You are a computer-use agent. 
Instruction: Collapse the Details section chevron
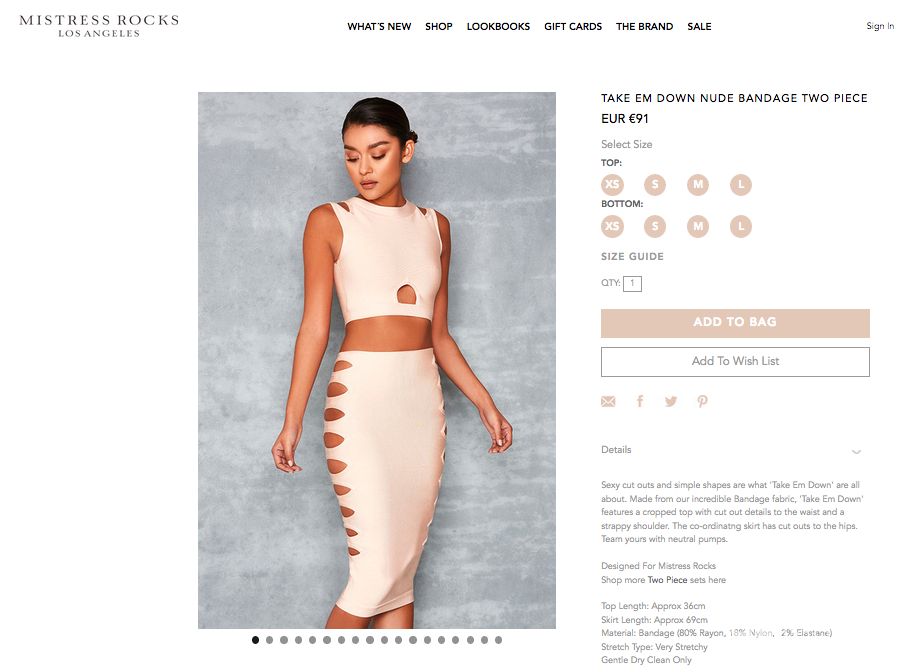[x=856, y=451]
